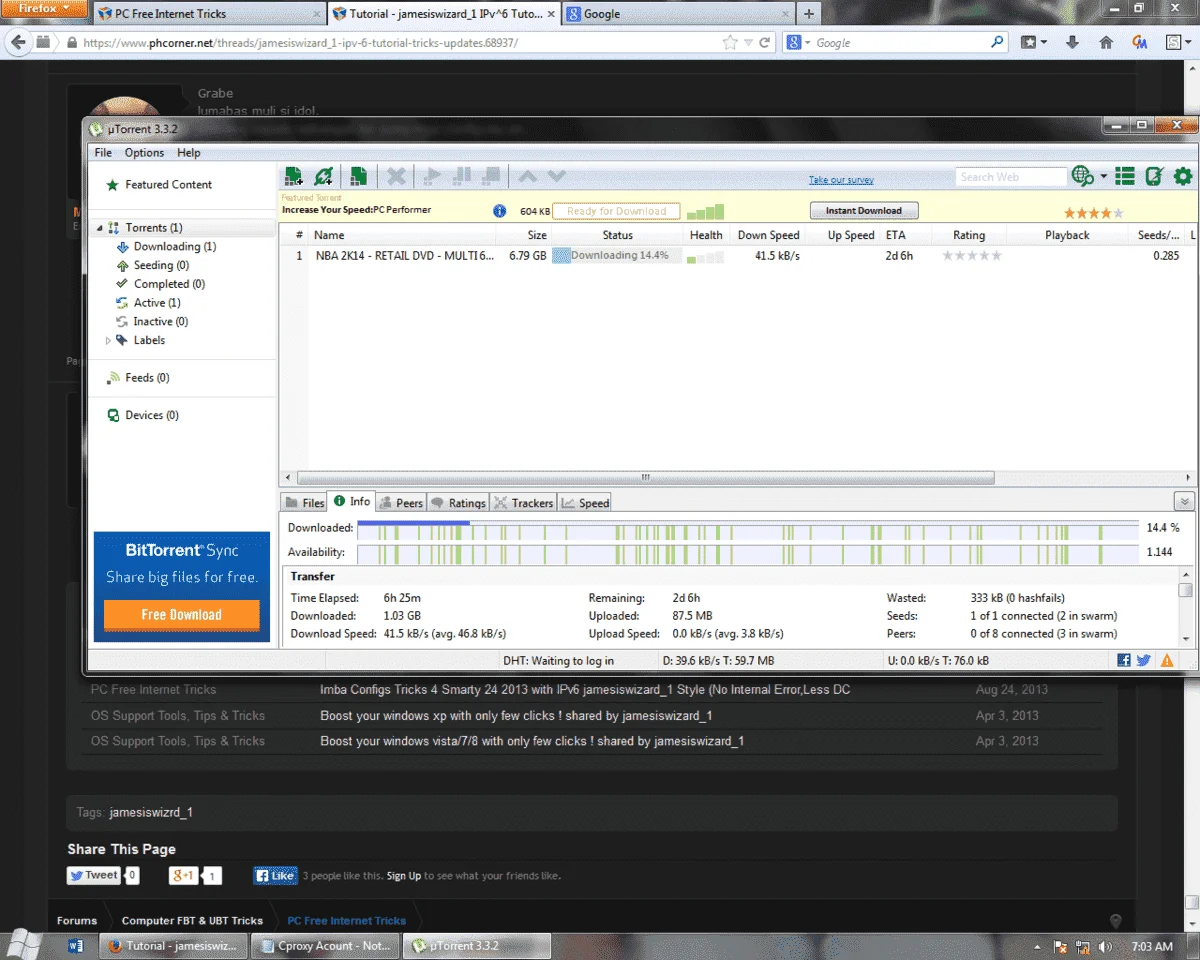This screenshot has height=960, width=1200.
Task: Switch to the Peers tab
Action: [401, 503]
